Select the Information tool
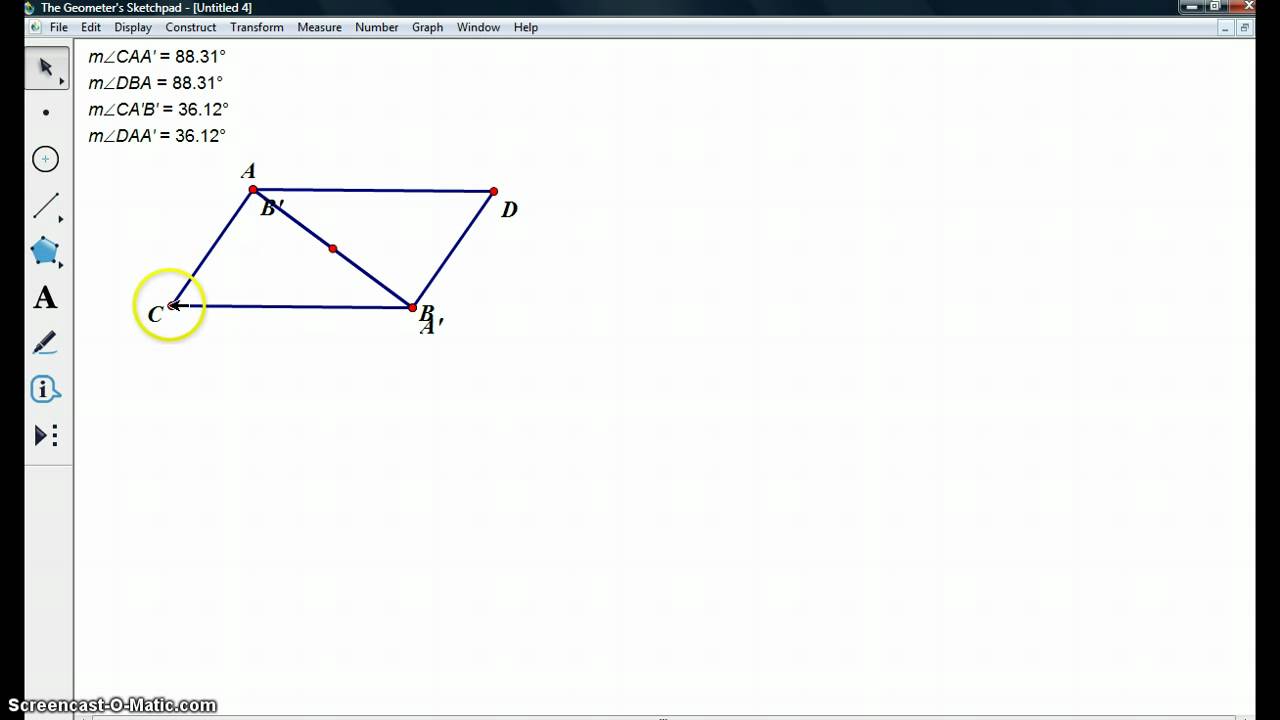 (46, 389)
